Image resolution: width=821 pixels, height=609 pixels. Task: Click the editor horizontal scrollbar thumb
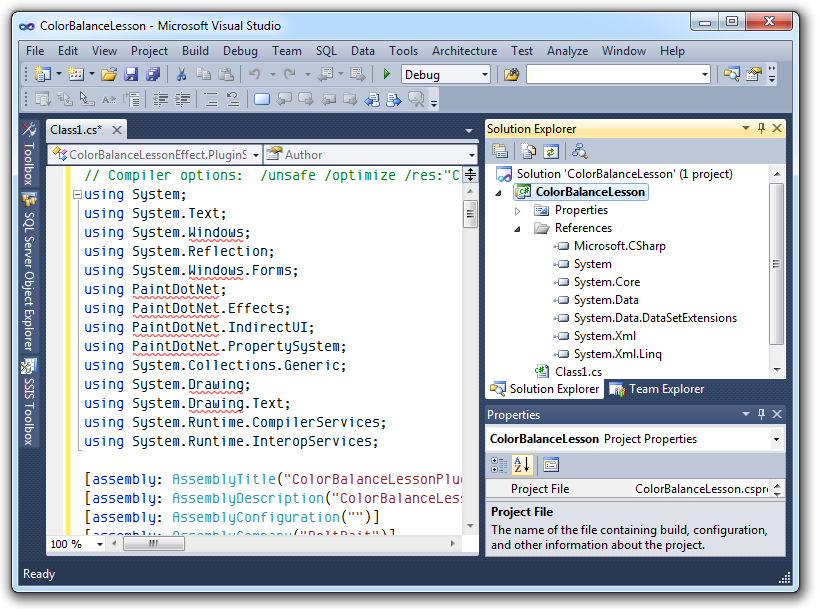tap(153, 544)
